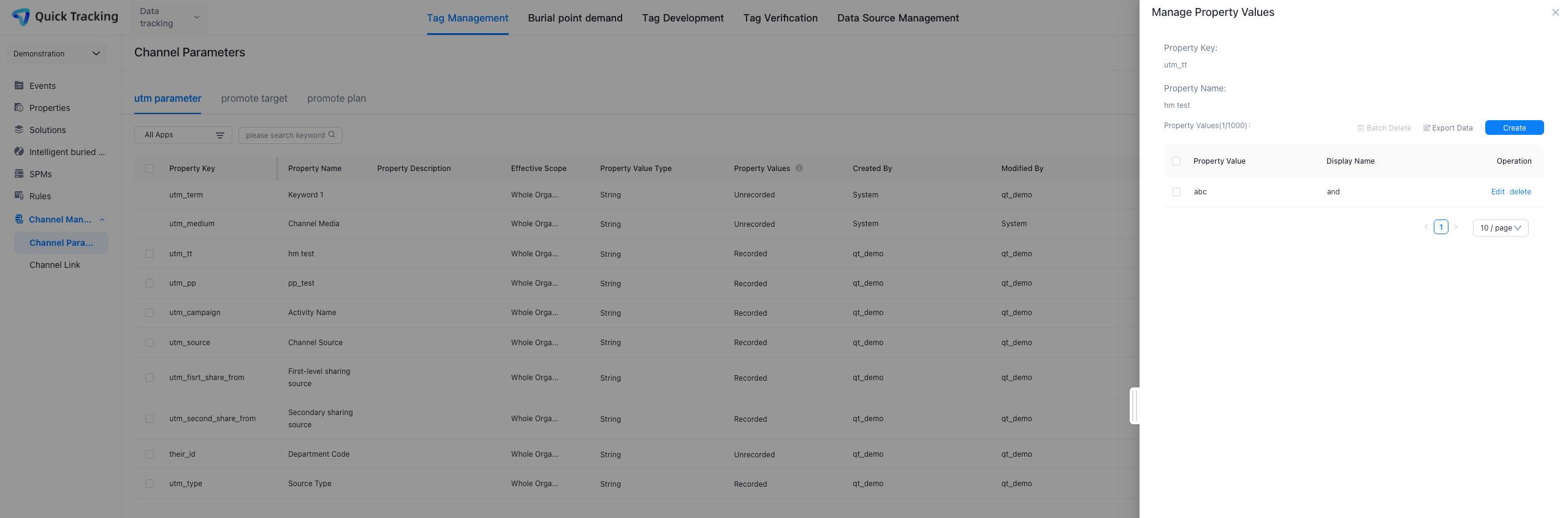Click the Batch Delete button label
The width and height of the screenshot is (1568, 518).
(x=1388, y=128)
